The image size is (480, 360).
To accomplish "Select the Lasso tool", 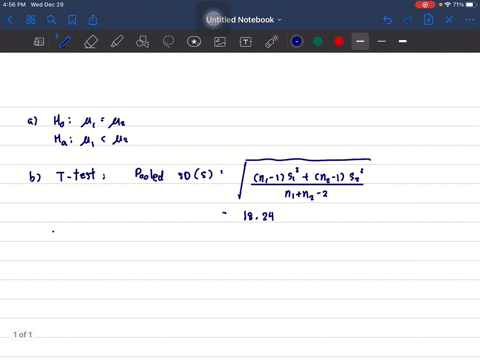I will 168,42.
